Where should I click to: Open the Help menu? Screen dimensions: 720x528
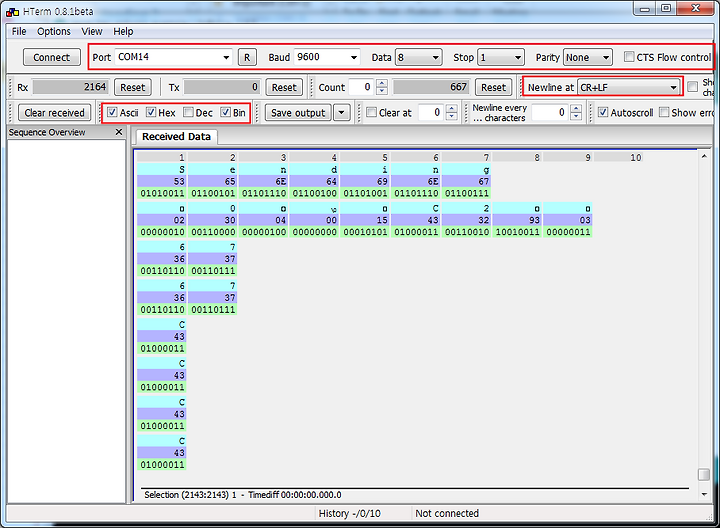click(x=123, y=31)
